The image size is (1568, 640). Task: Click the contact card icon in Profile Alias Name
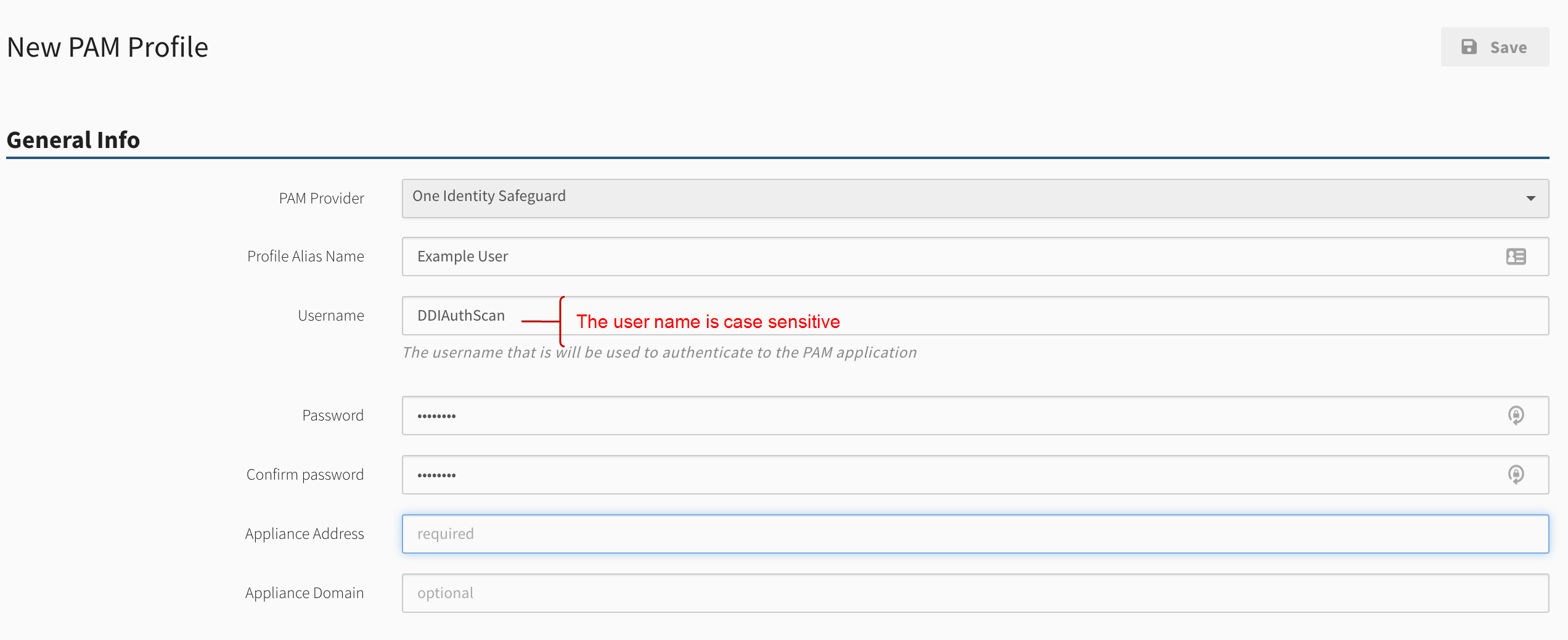click(1516, 256)
